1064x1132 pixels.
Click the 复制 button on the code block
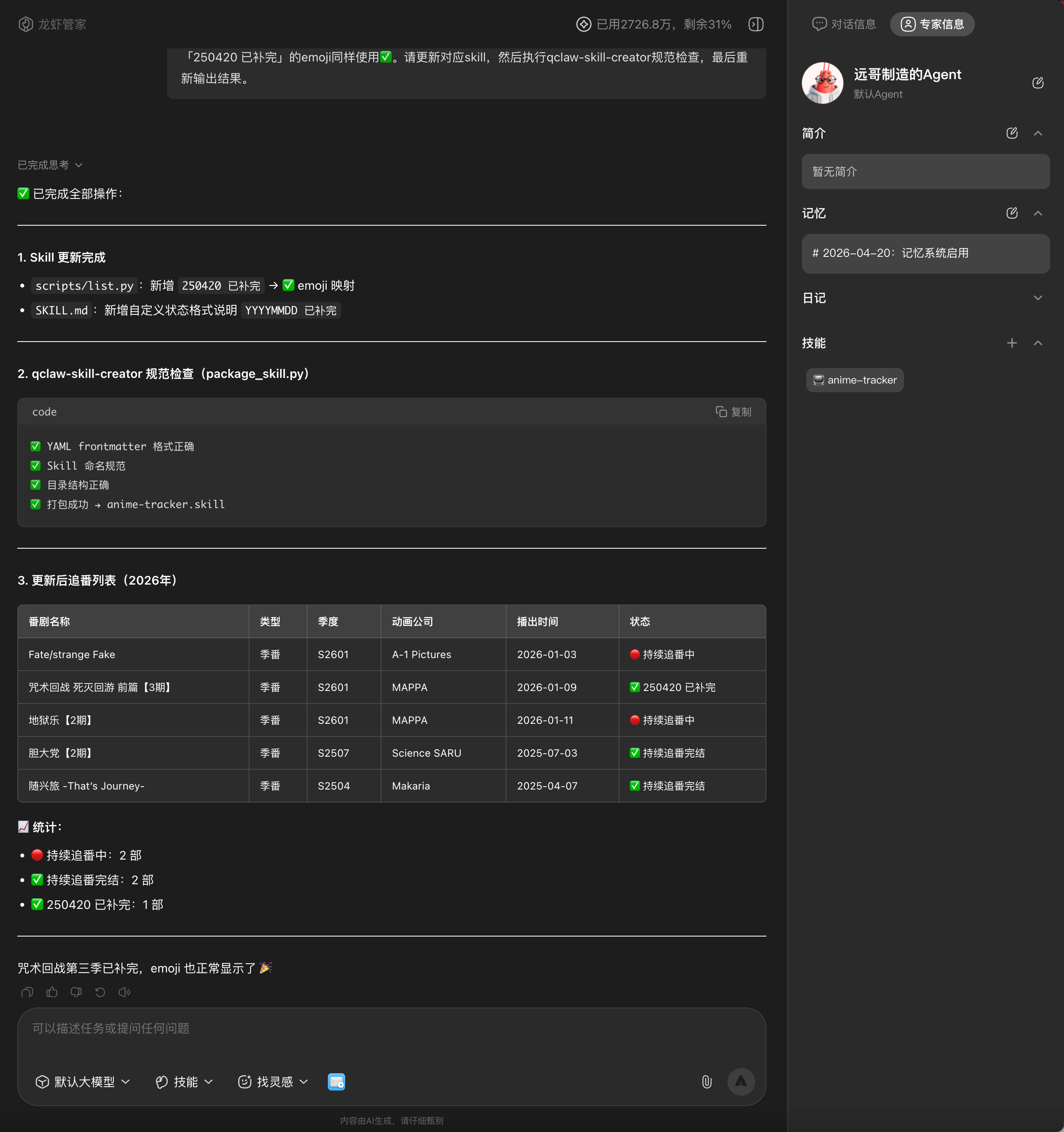pos(733,412)
